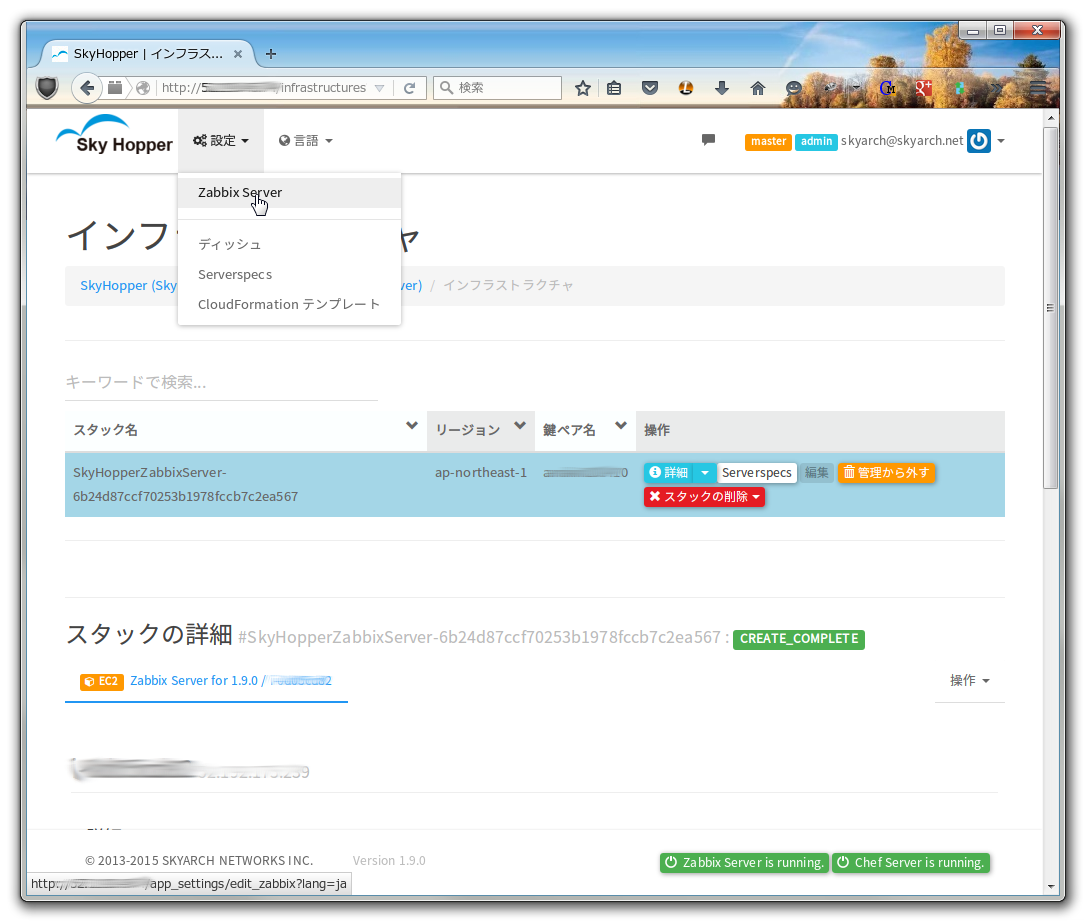Click the admin badge label
Viewport: 1086px width, 922px height.
point(817,141)
